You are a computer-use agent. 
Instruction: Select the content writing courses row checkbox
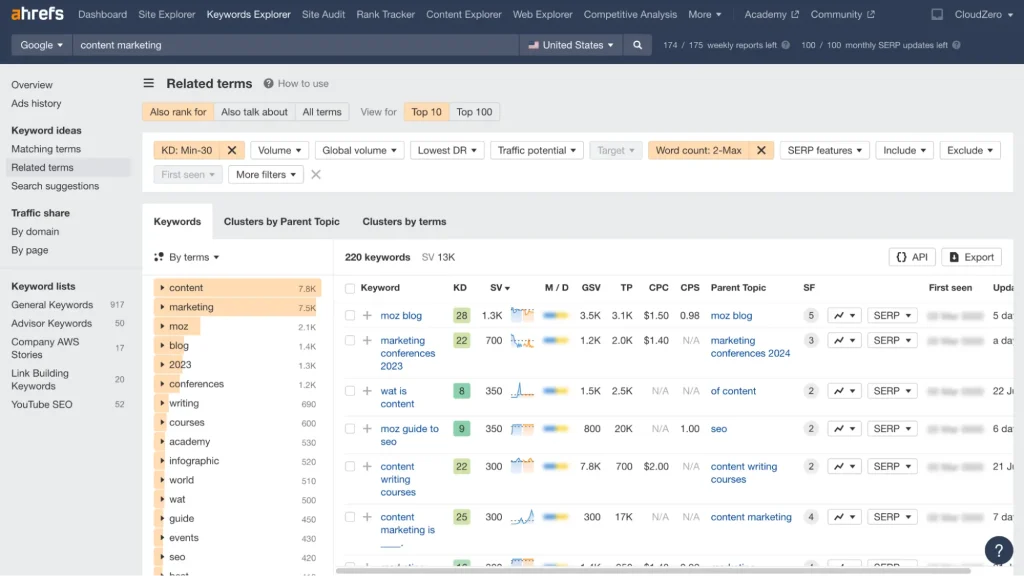pos(352,466)
